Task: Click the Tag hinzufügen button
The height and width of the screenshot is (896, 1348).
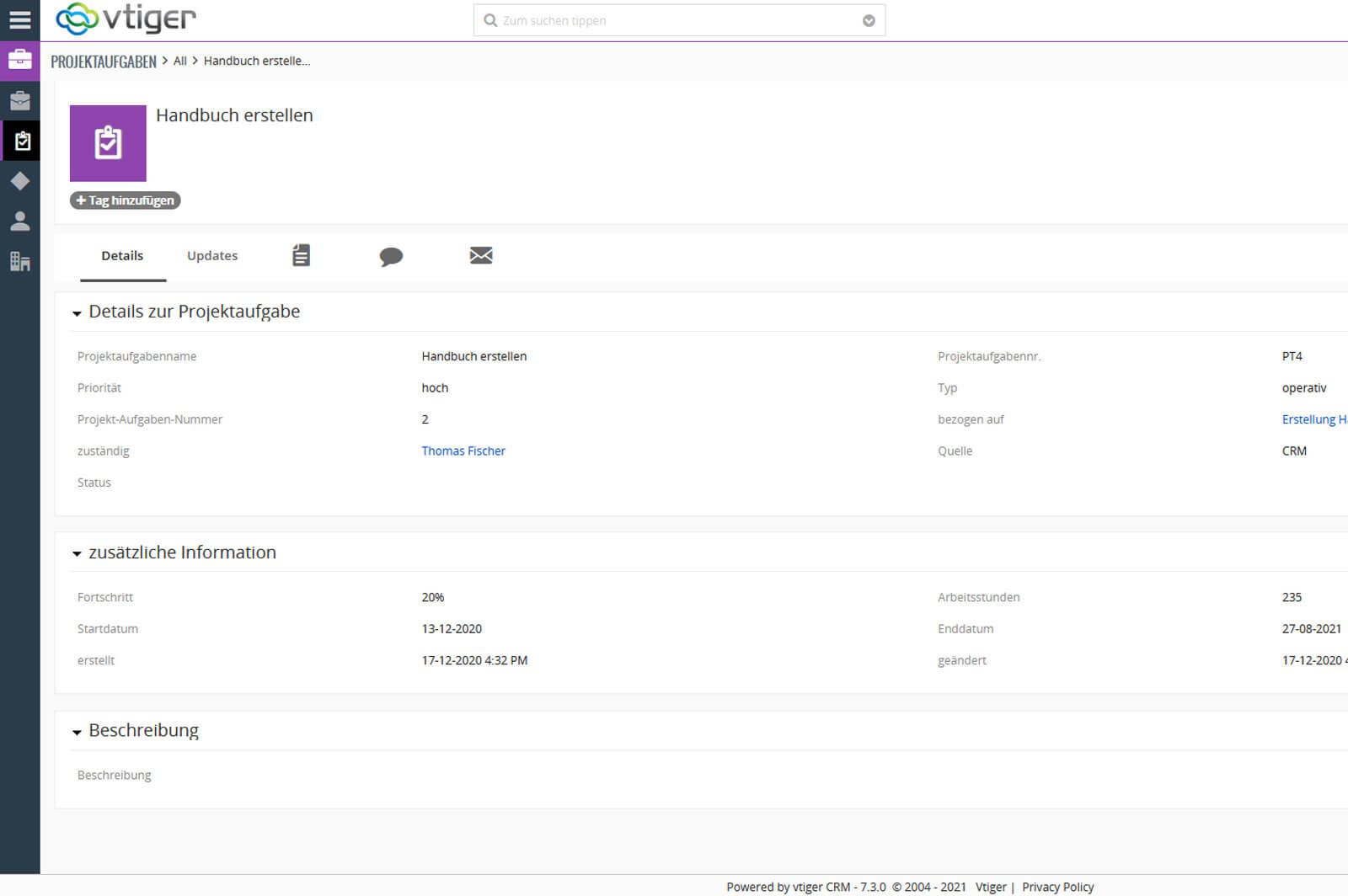Action: pyautogui.click(x=125, y=200)
